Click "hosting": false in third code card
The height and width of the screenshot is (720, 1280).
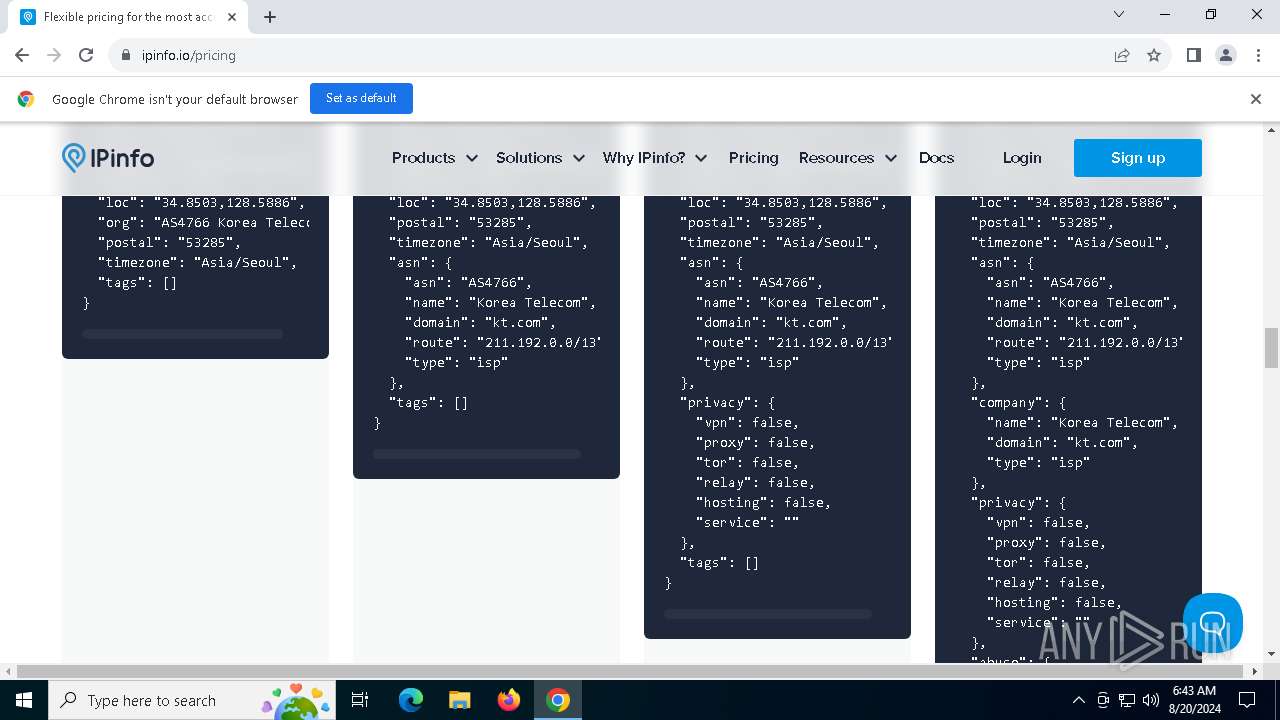coord(762,502)
